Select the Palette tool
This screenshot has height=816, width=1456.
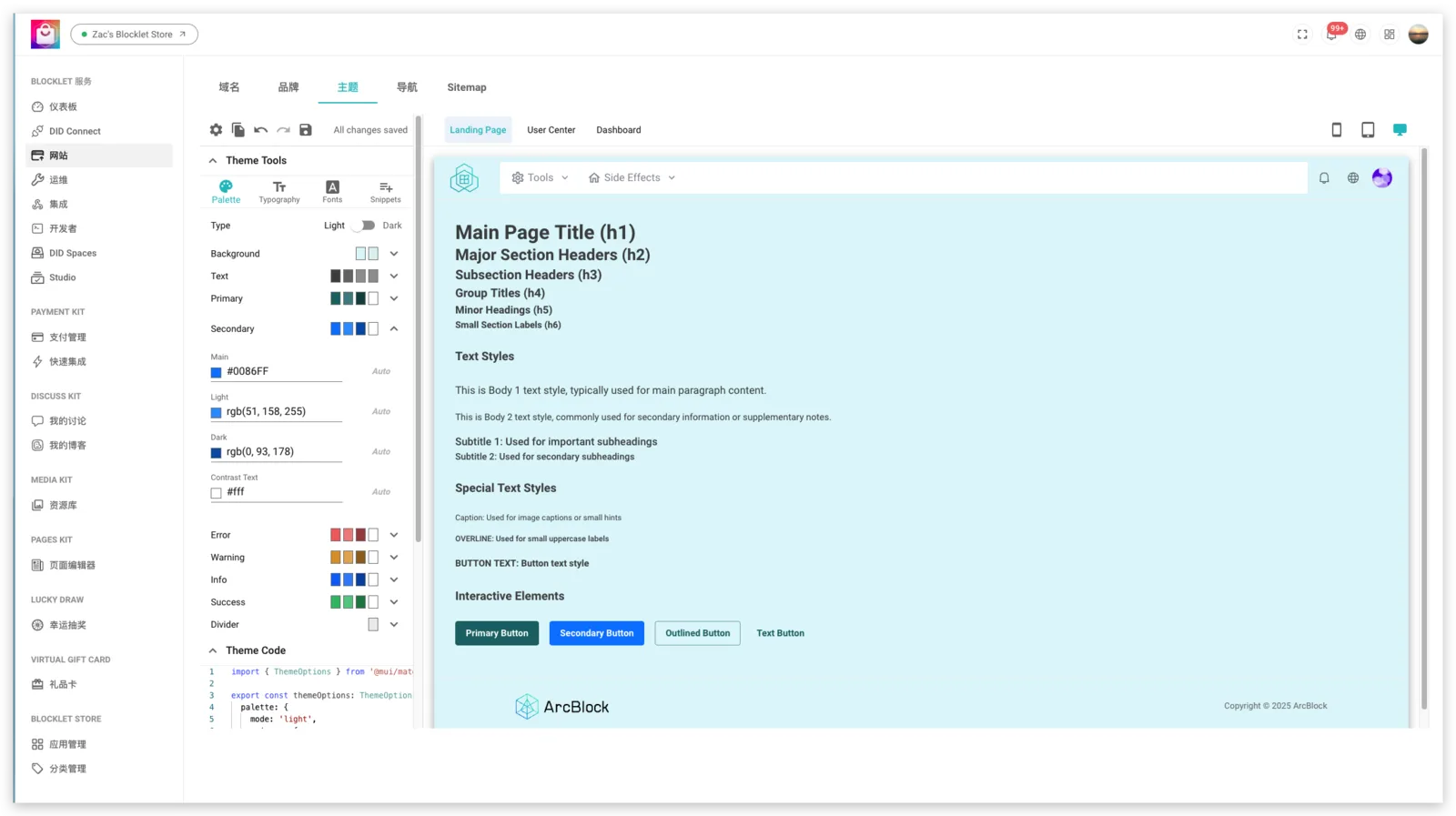(226, 191)
